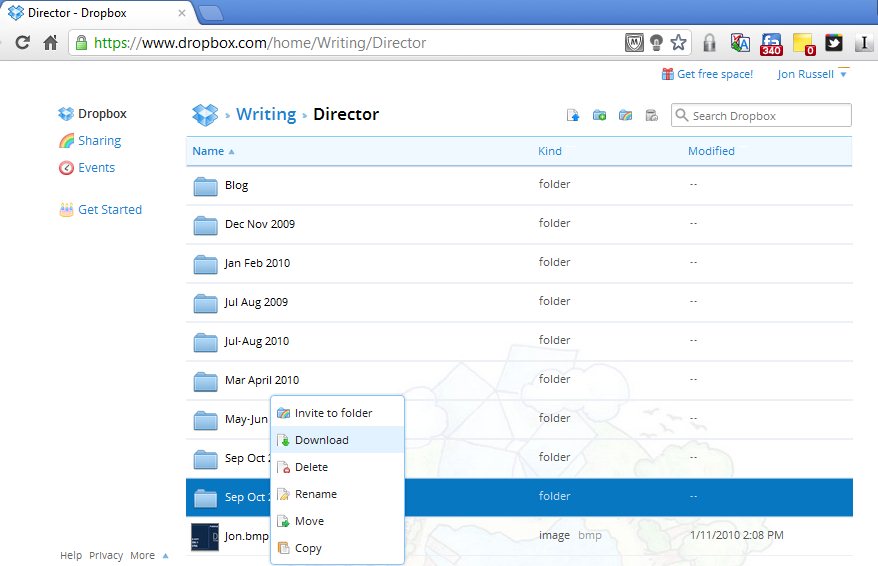This screenshot has height=566, width=878.
Task: Click the McAfee shield icon in address bar
Action: pyautogui.click(x=634, y=43)
